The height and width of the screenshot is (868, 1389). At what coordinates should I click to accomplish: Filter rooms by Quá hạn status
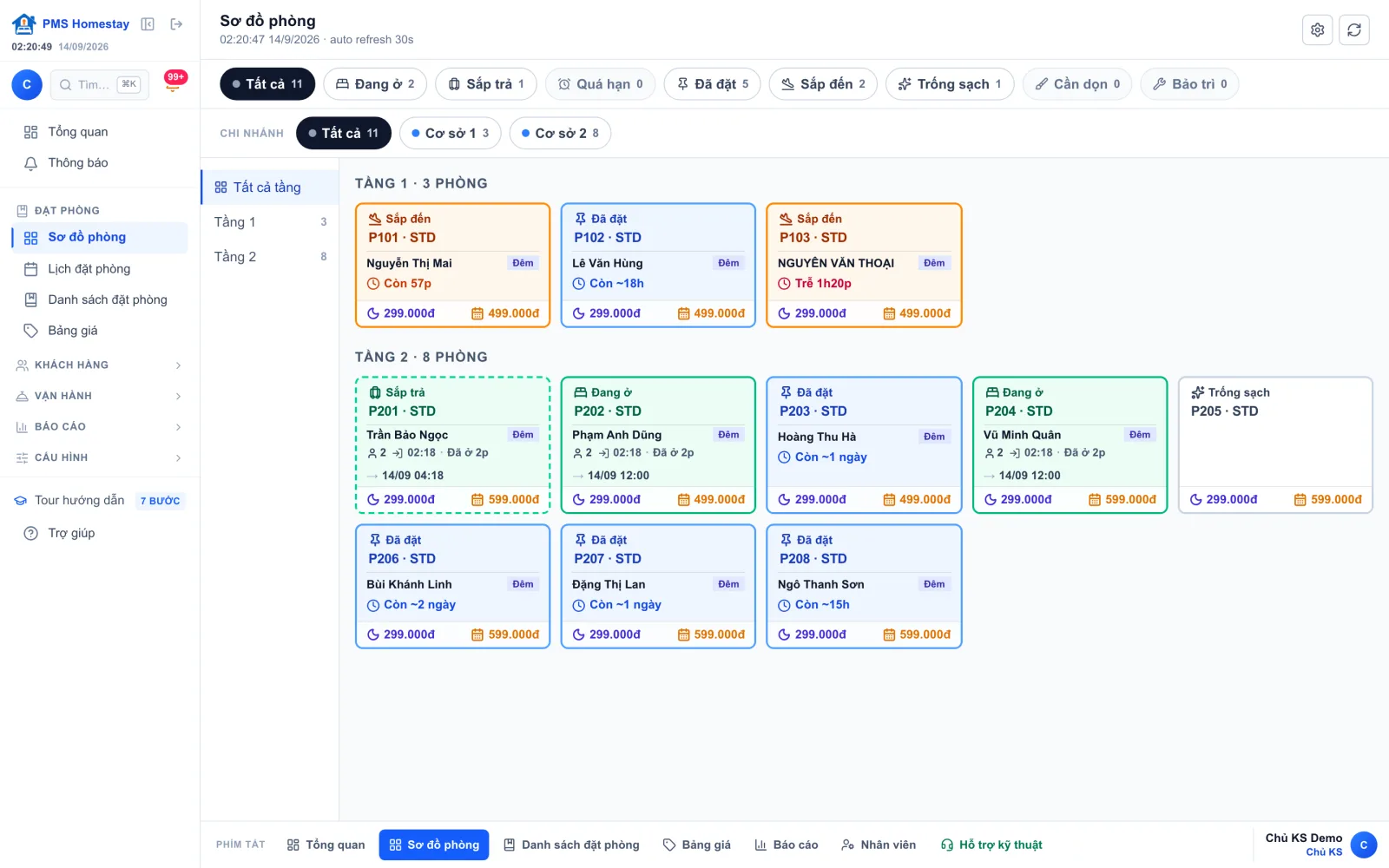pyautogui.click(x=601, y=84)
